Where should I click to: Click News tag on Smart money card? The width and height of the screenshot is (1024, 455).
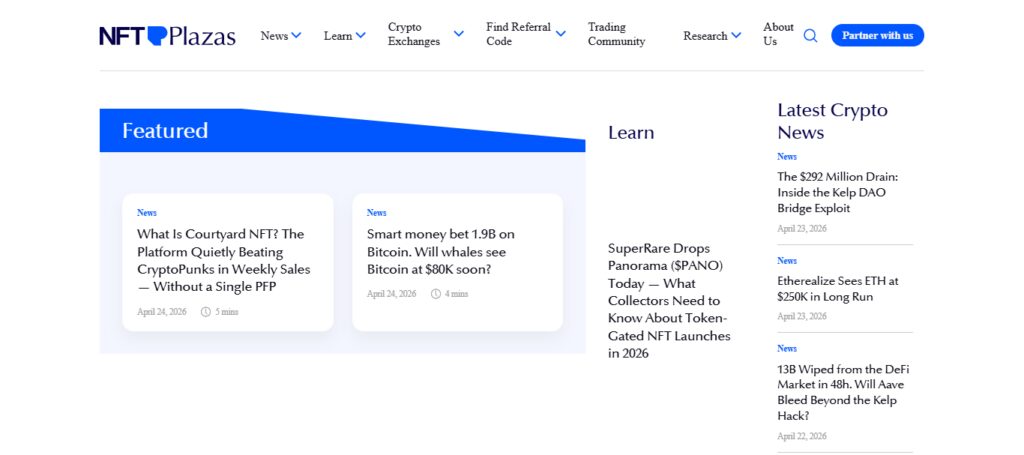pyautogui.click(x=377, y=213)
